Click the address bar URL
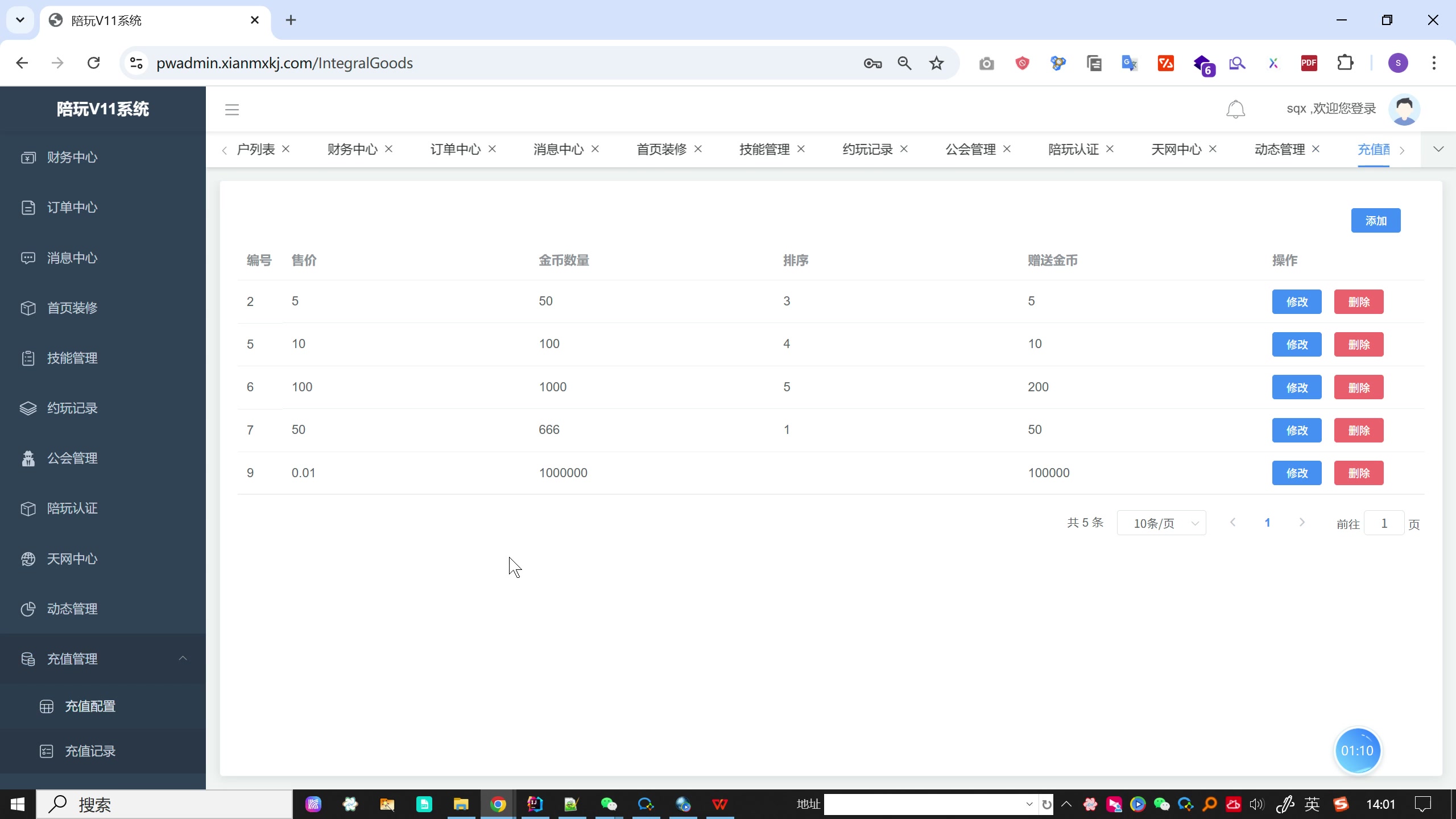The width and height of the screenshot is (1456, 819). click(x=284, y=63)
